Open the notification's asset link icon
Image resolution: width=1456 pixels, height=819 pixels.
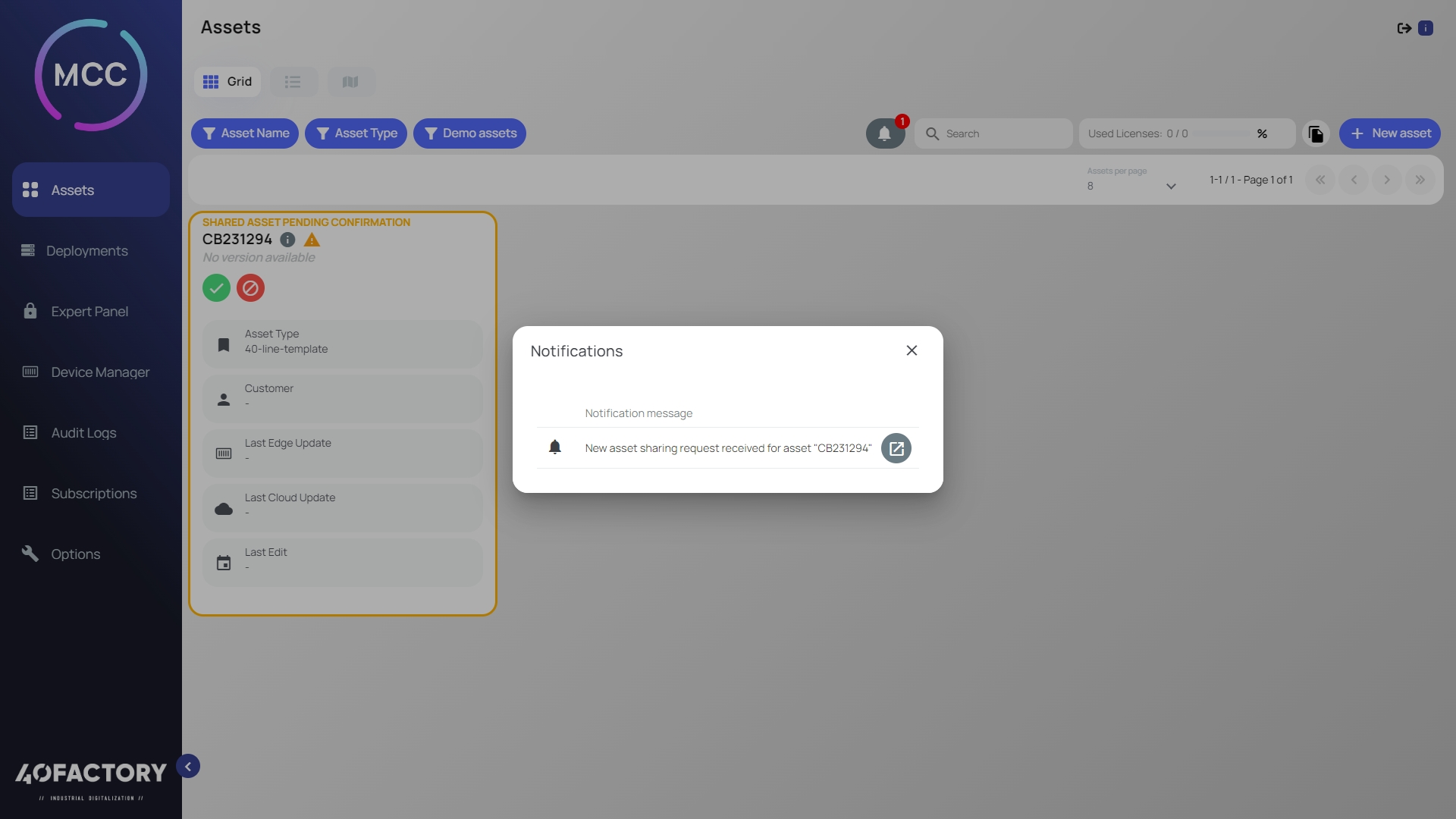tap(896, 448)
